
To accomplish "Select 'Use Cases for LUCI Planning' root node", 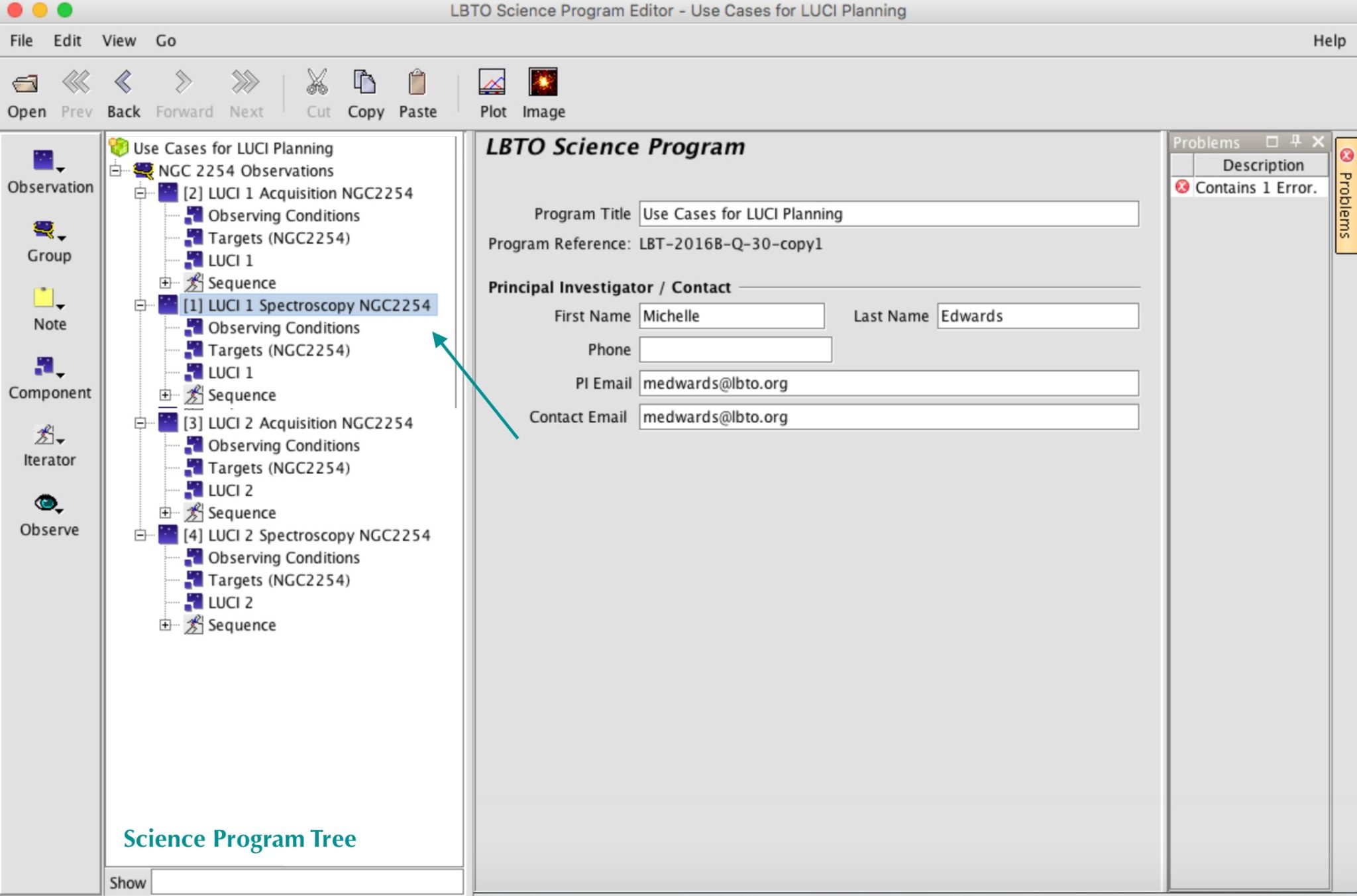I will (x=233, y=148).
